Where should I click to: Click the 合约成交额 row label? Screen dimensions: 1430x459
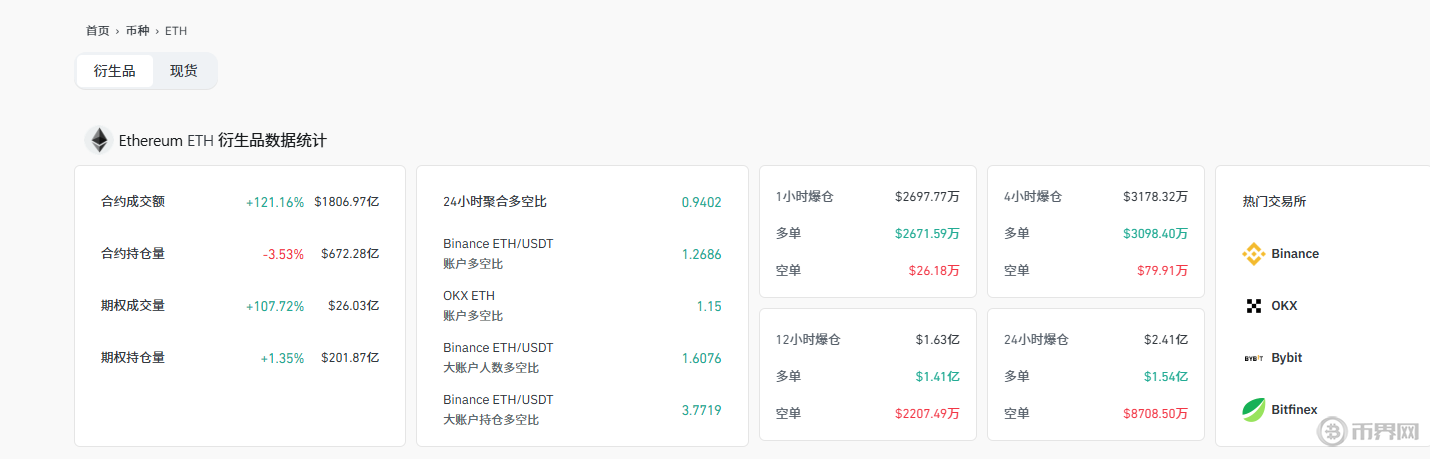pos(133,201)
